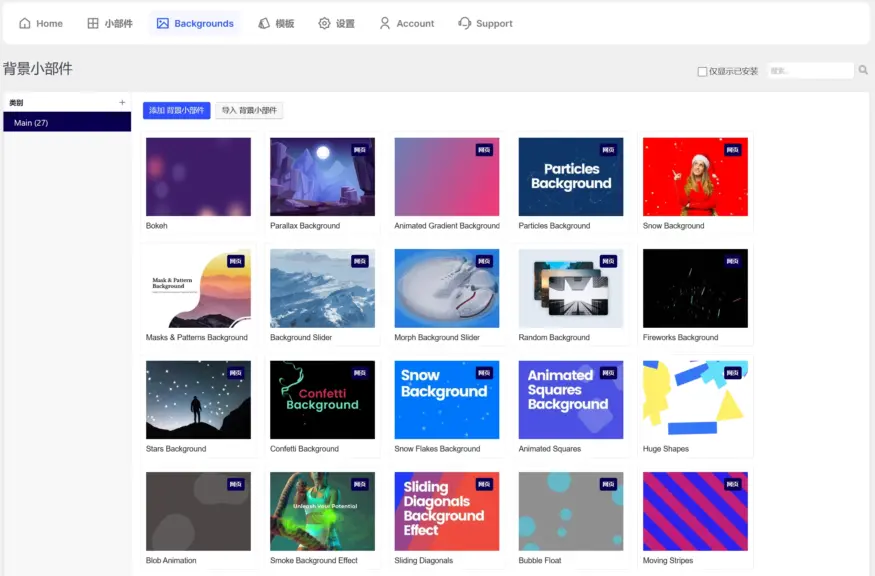Click the Account person icon

click(x=385, y=23)
